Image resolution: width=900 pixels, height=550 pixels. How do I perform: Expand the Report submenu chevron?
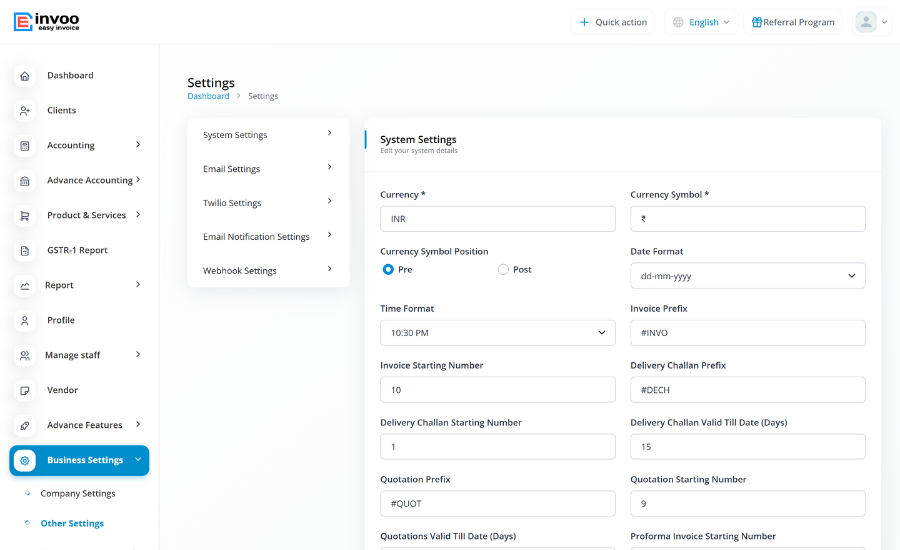pyautogui.click(x=138, y=284)
